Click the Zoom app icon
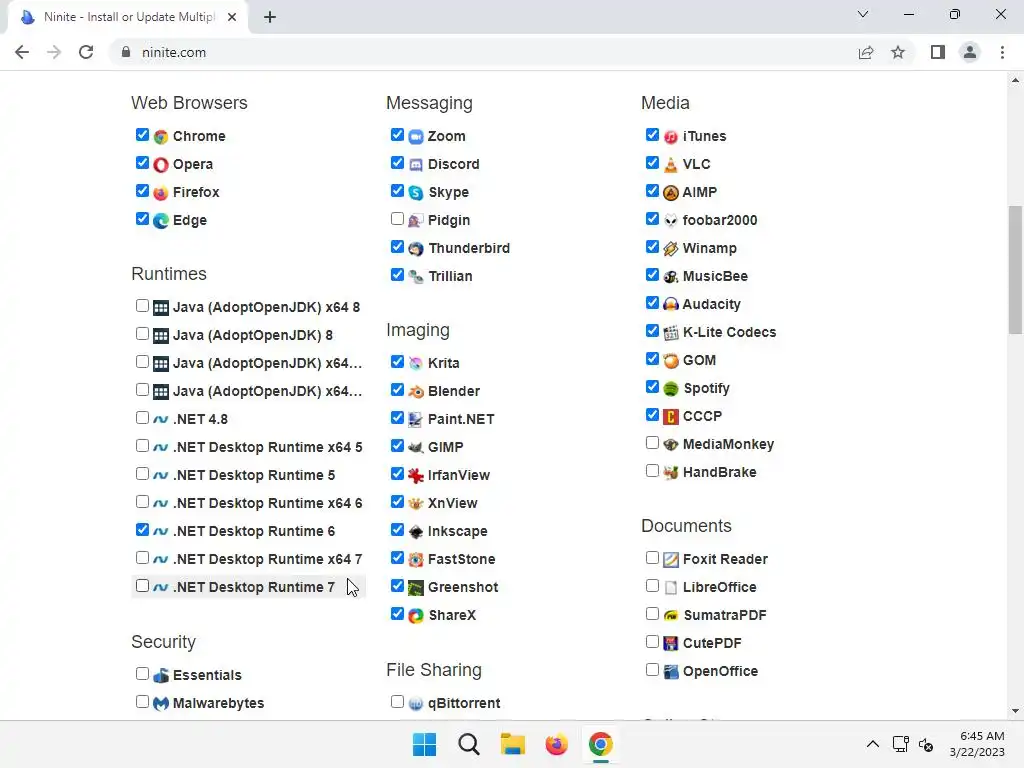The image size is (1024, 768). coord(416,136)
